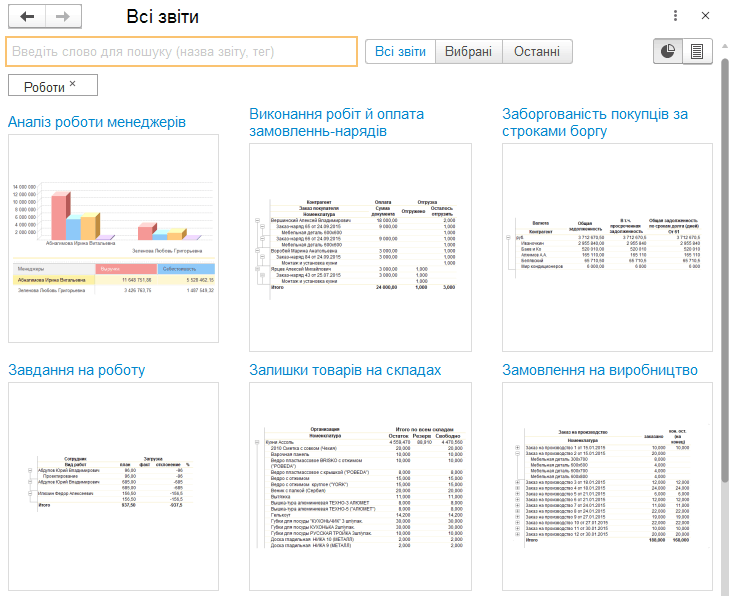Click the Замовлення на виробництво preview thumbnail

pyautogui.click(x=607, y=487)
